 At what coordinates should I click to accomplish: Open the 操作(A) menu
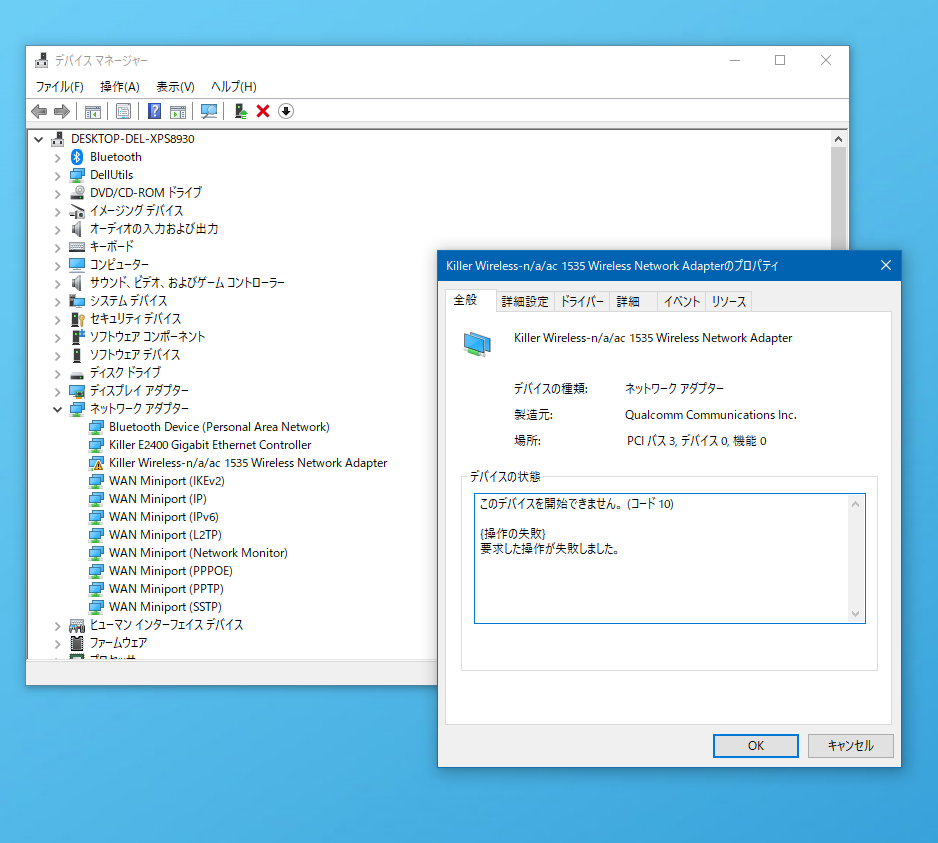coord(120,87)
